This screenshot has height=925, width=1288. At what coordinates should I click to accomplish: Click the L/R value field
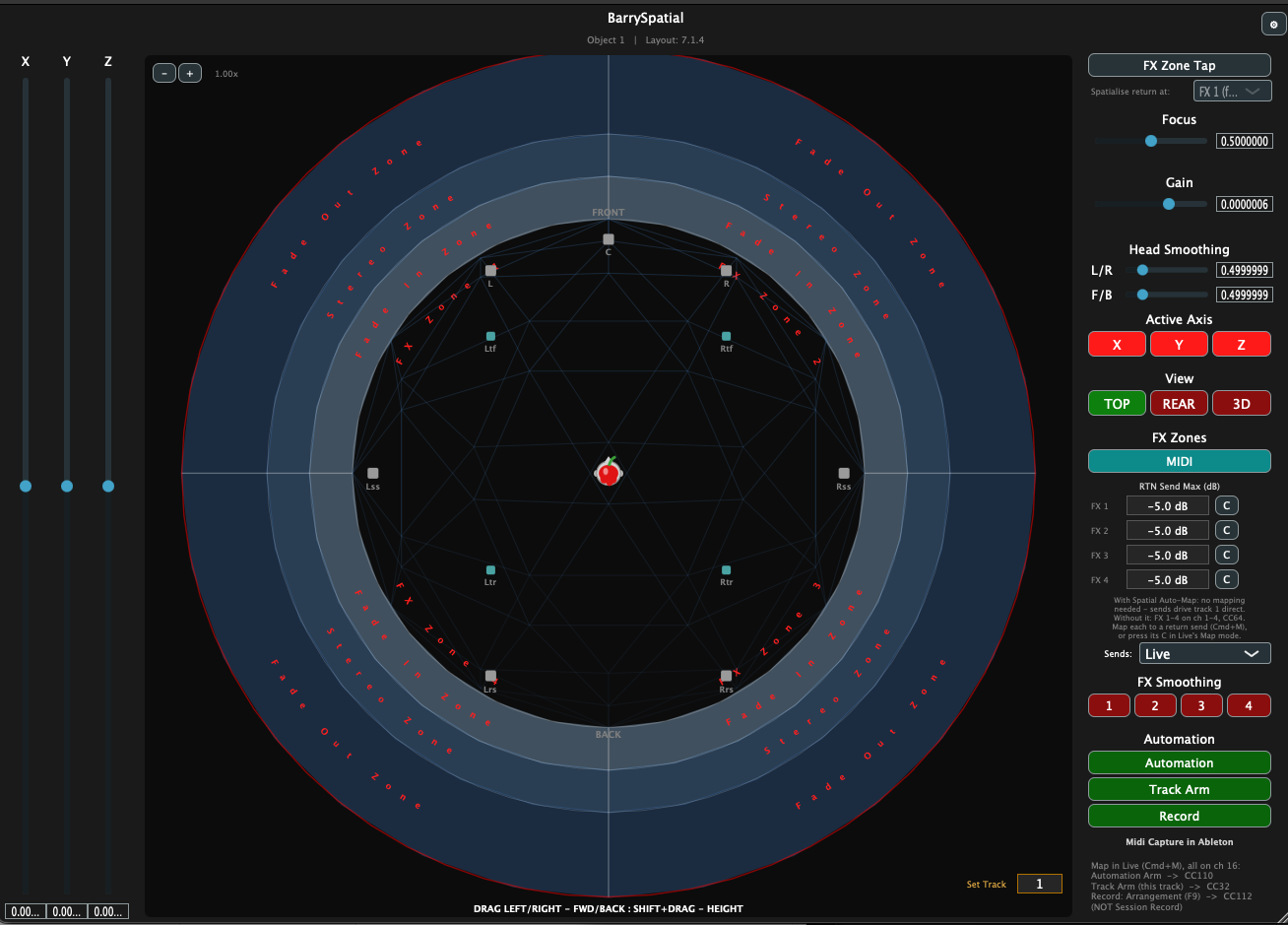(1244, 269)
